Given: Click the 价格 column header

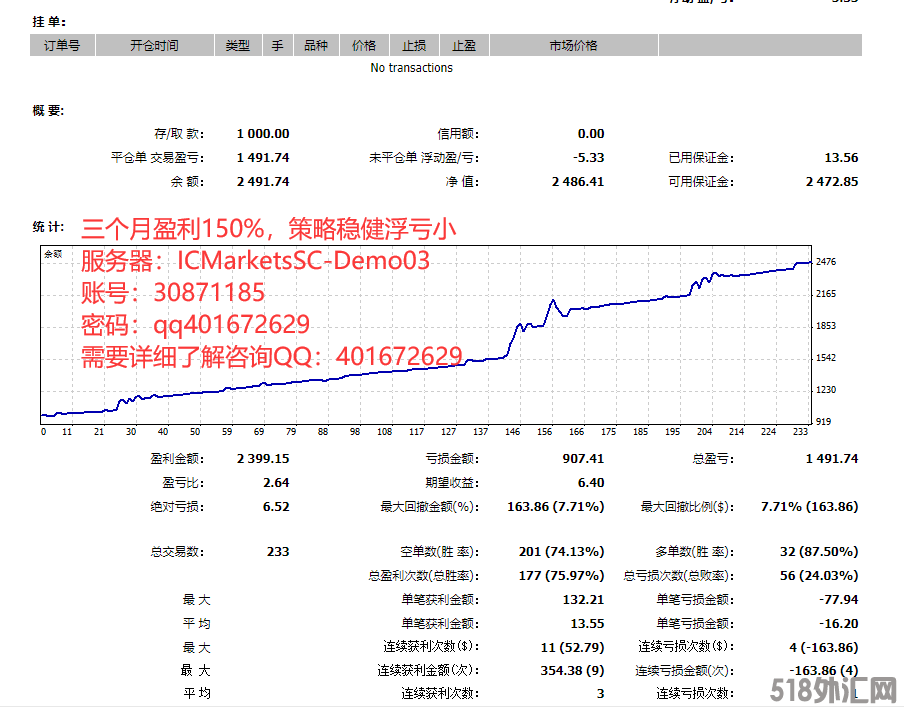Looking at the screenshot, I should tap(364, 46).
